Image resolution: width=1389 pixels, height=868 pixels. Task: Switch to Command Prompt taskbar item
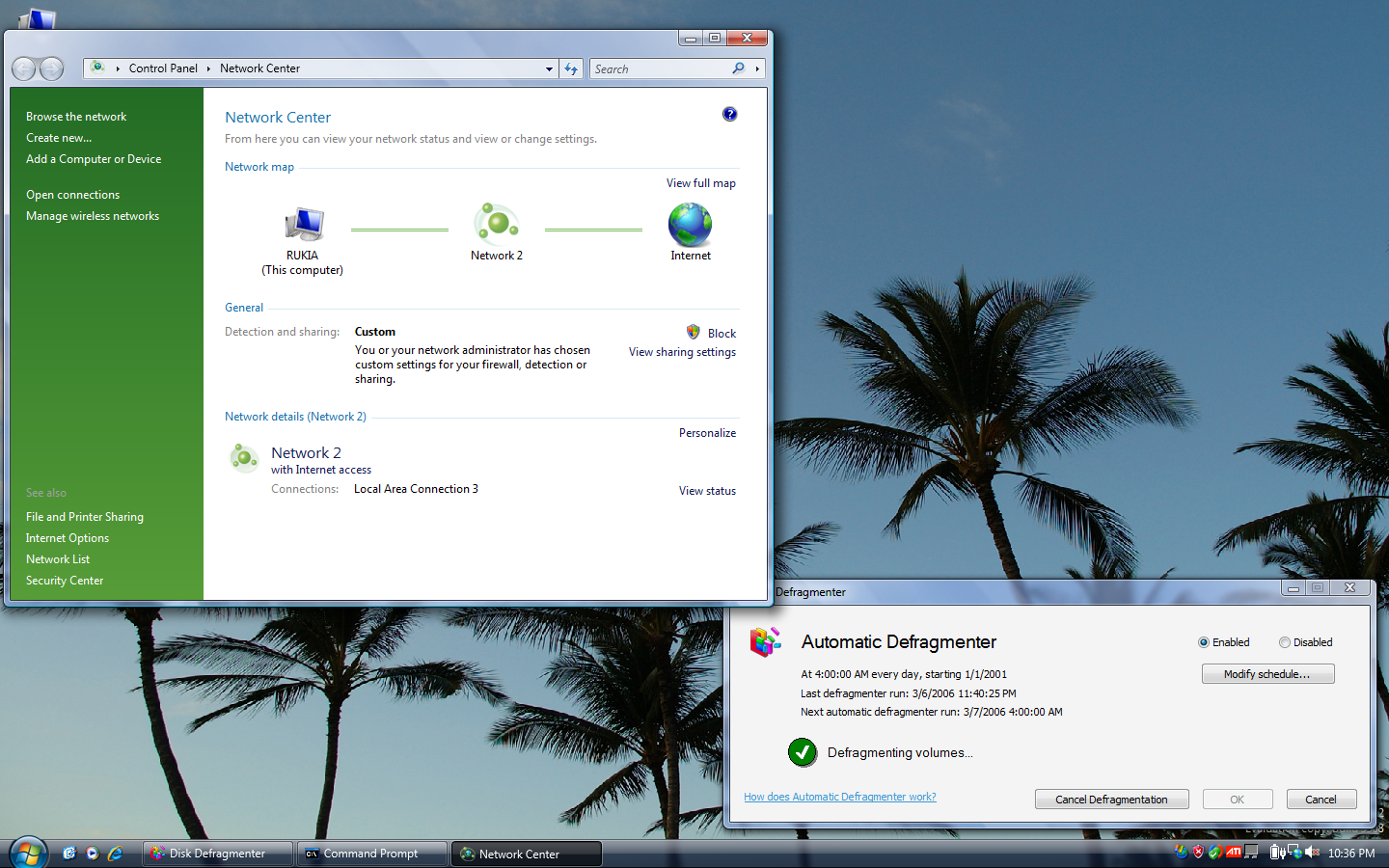pyautogui.click(x=371, y=854)
